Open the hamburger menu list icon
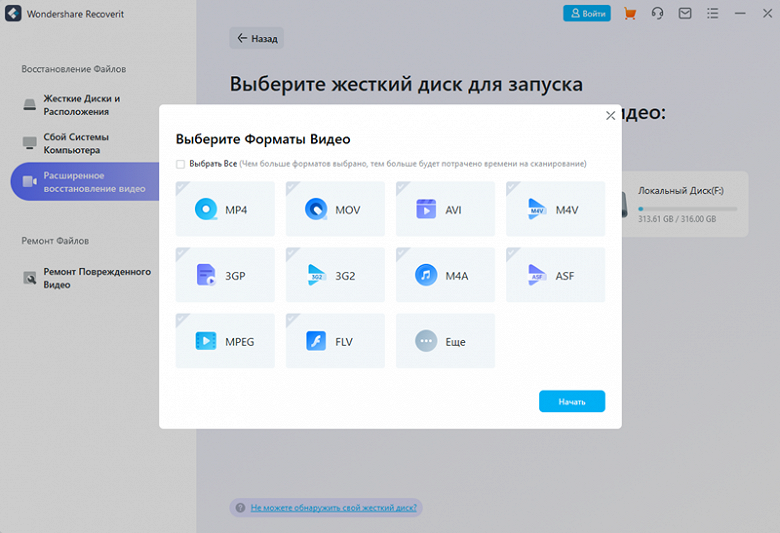The image size is (780, 533). pyautogui.click(x=712, y=13)
